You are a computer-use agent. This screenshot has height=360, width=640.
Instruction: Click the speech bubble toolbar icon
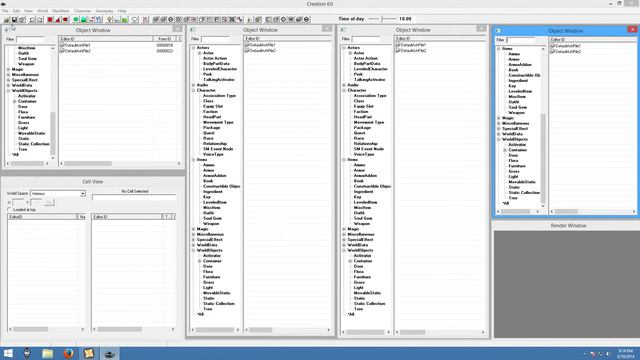click(x=135, y=20)
